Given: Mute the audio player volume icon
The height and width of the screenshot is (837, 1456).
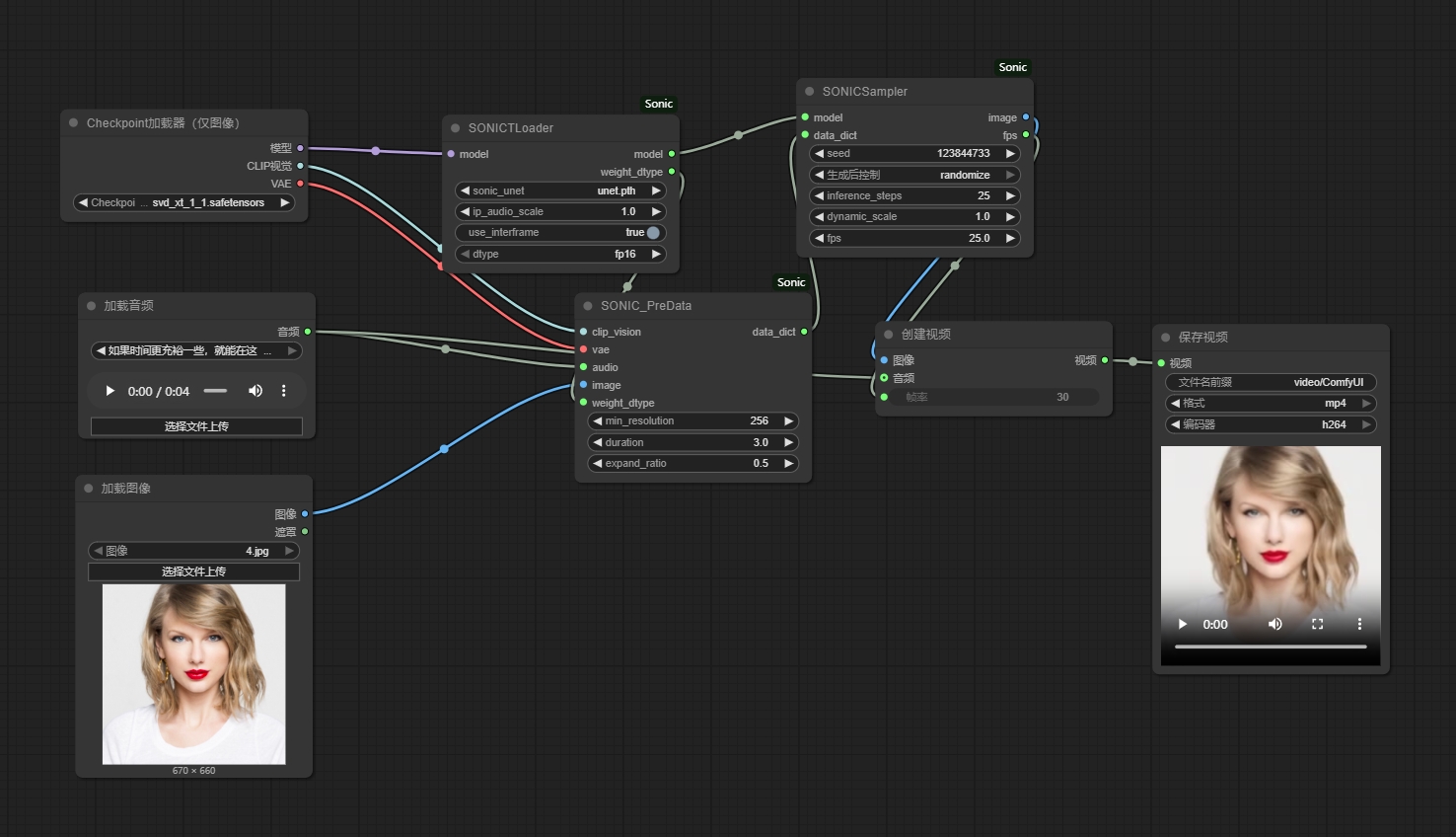Looking at the screenshot, I should click(x=255, y=391).
